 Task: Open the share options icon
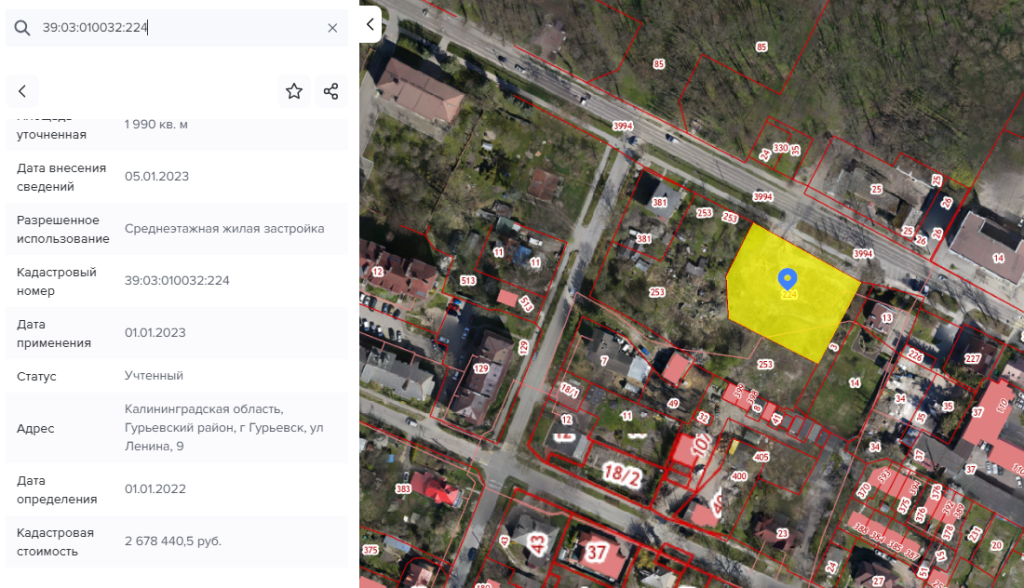[331, 92]
